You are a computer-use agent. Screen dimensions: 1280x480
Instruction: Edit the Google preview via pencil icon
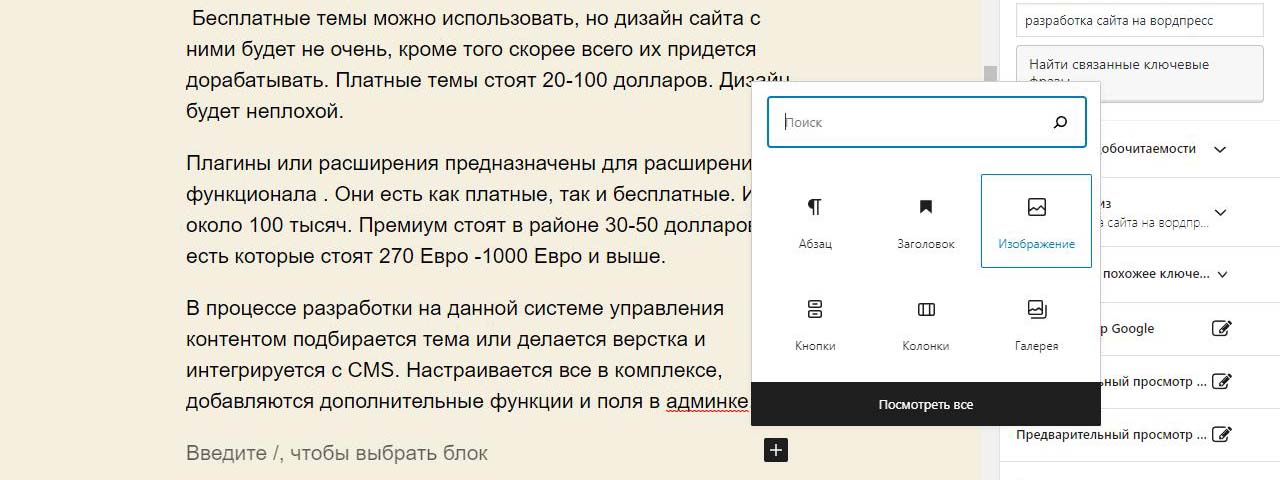[x=1221, y=328]
